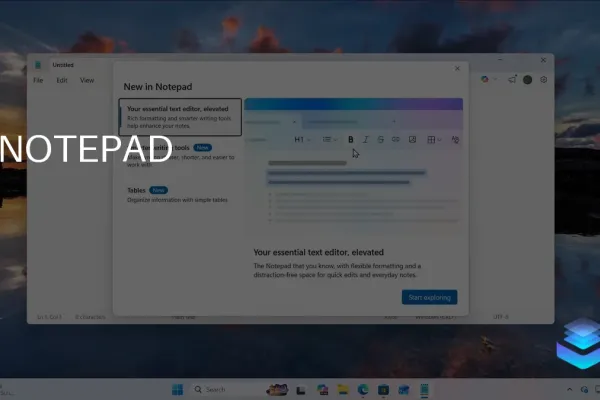Click the UTF-8 encoding in status bar
This screenshot has width=600, height=400.
(x=501, y=317)
